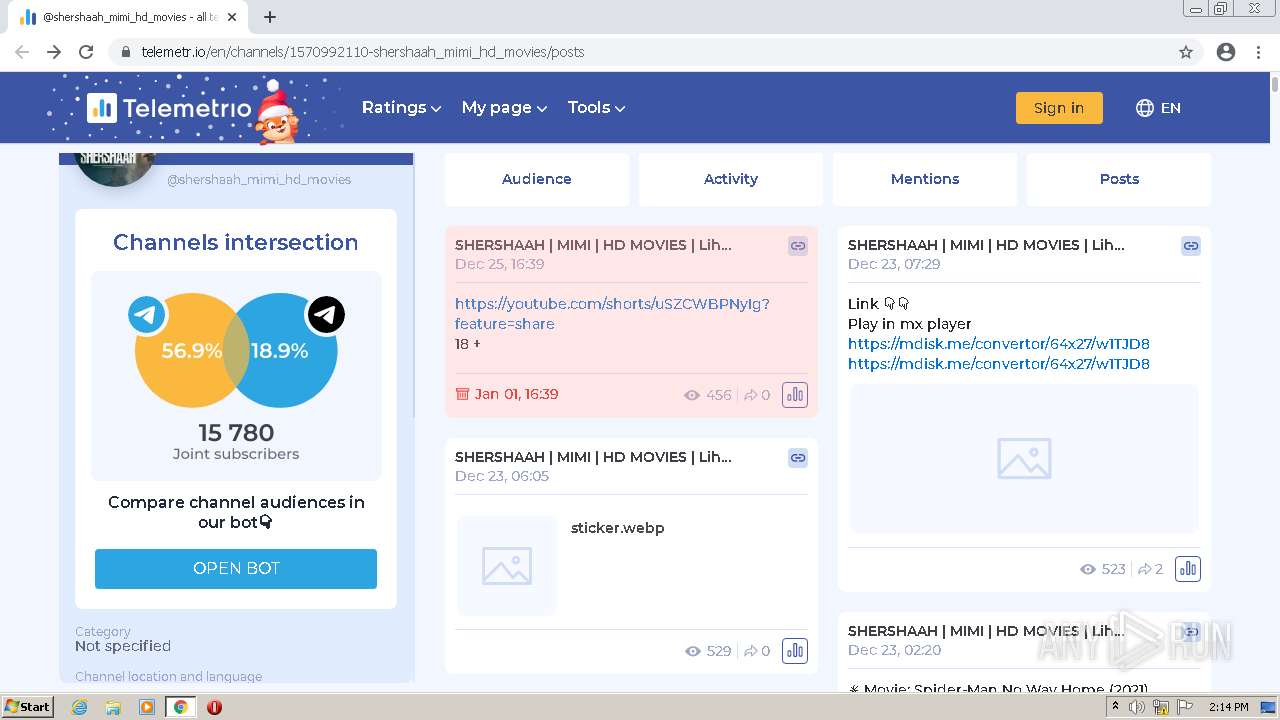Select the Posts tab
The image size is (1280, 720).
click(1119, 179)
